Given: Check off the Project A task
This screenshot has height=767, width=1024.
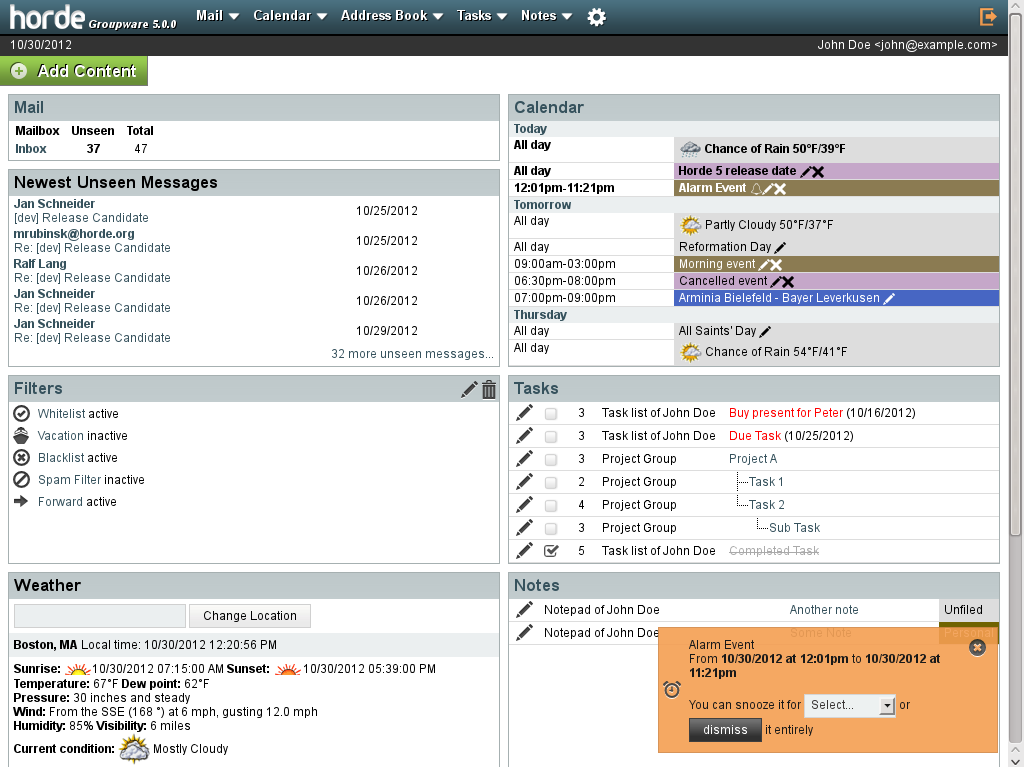Looking at the screenshot, I should click(x=551, y=459).
